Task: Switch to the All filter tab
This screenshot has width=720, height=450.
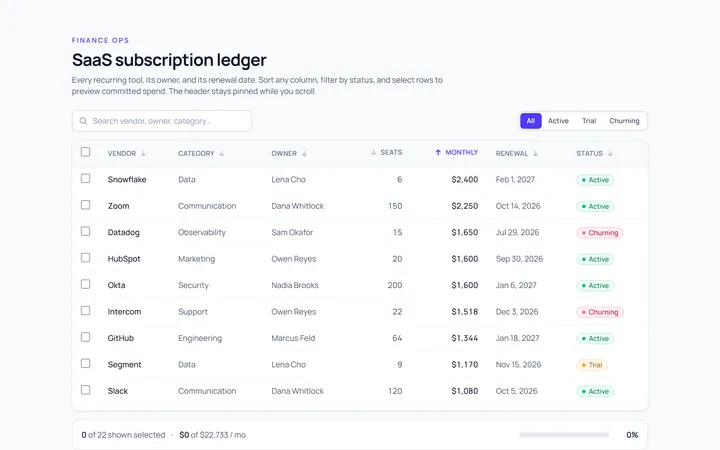Action: [x=531, y=121]
